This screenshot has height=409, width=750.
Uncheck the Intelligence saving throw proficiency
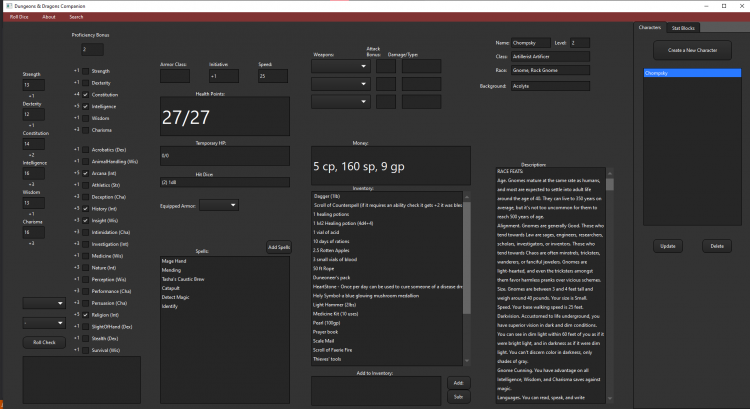tap(86, 106)
